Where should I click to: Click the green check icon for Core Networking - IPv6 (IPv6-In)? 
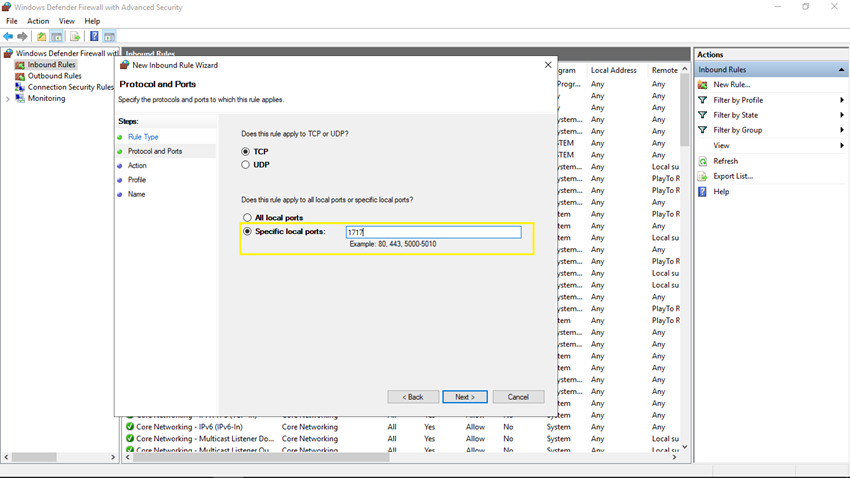pos(130,427)
